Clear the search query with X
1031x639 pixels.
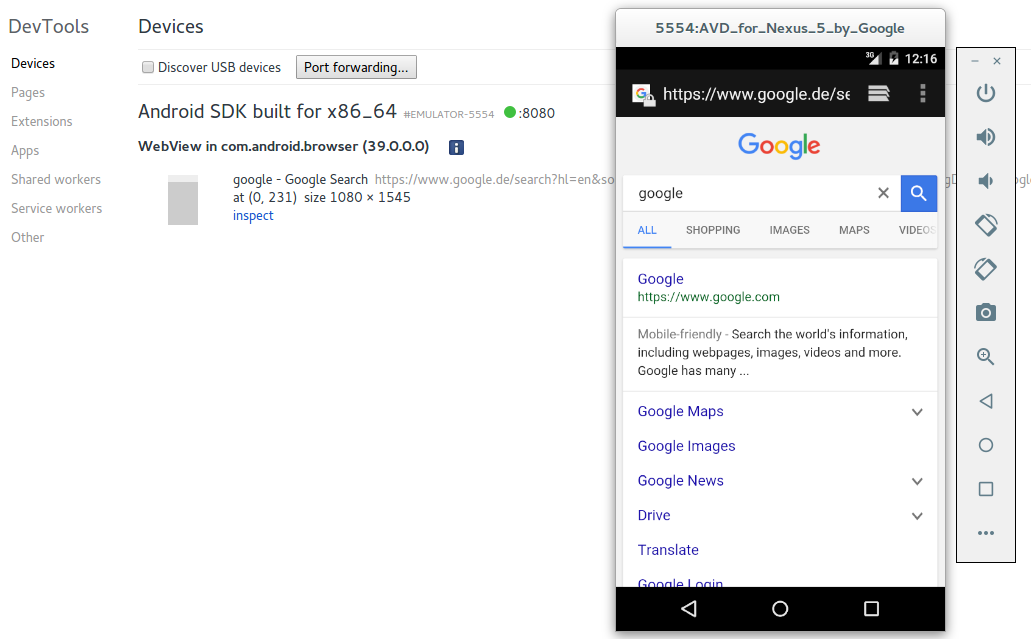click(x=883, y=193)
